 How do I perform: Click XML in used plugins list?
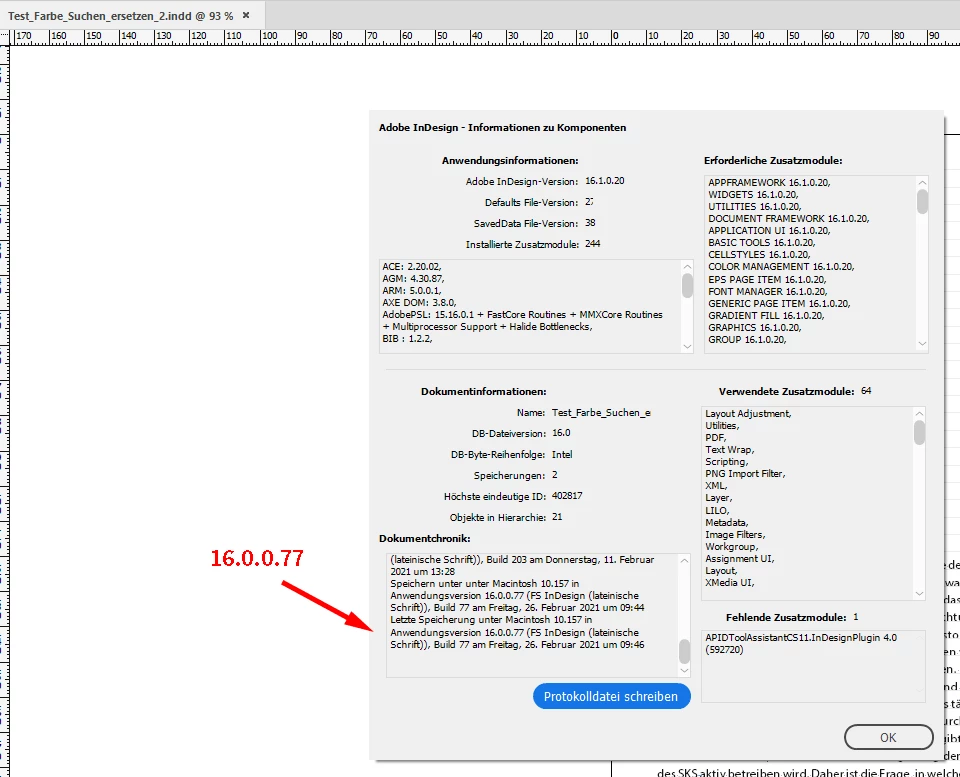pos(716,486)
